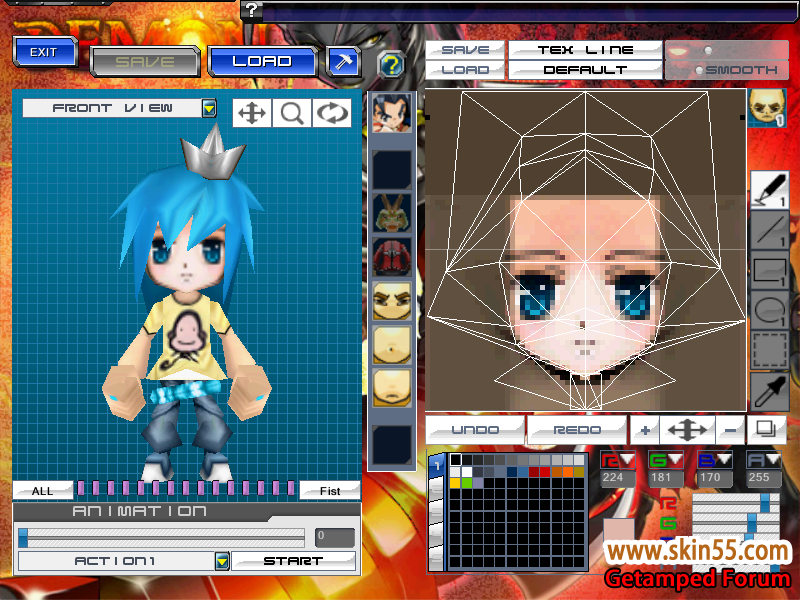
Task: Select the line draw tool
Action: click(769, 231)
